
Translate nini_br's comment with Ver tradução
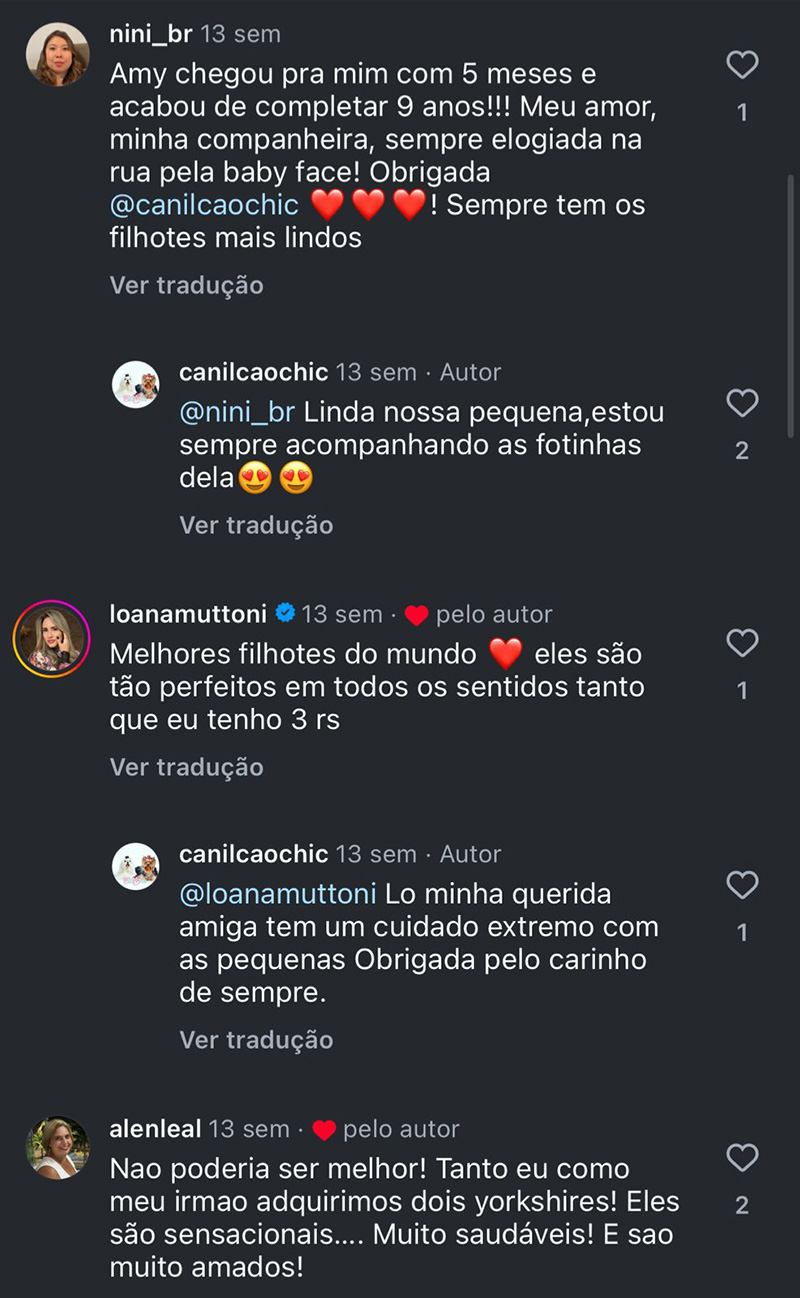(186, 285)
